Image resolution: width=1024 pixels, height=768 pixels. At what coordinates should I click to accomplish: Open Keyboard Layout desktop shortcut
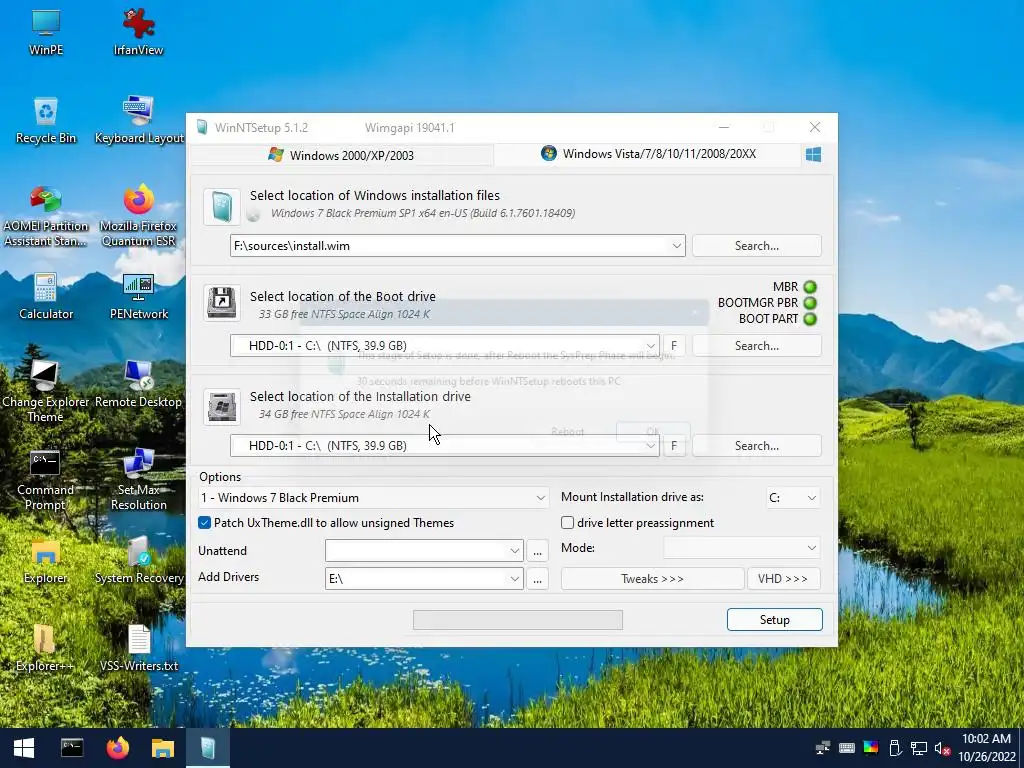138,120
